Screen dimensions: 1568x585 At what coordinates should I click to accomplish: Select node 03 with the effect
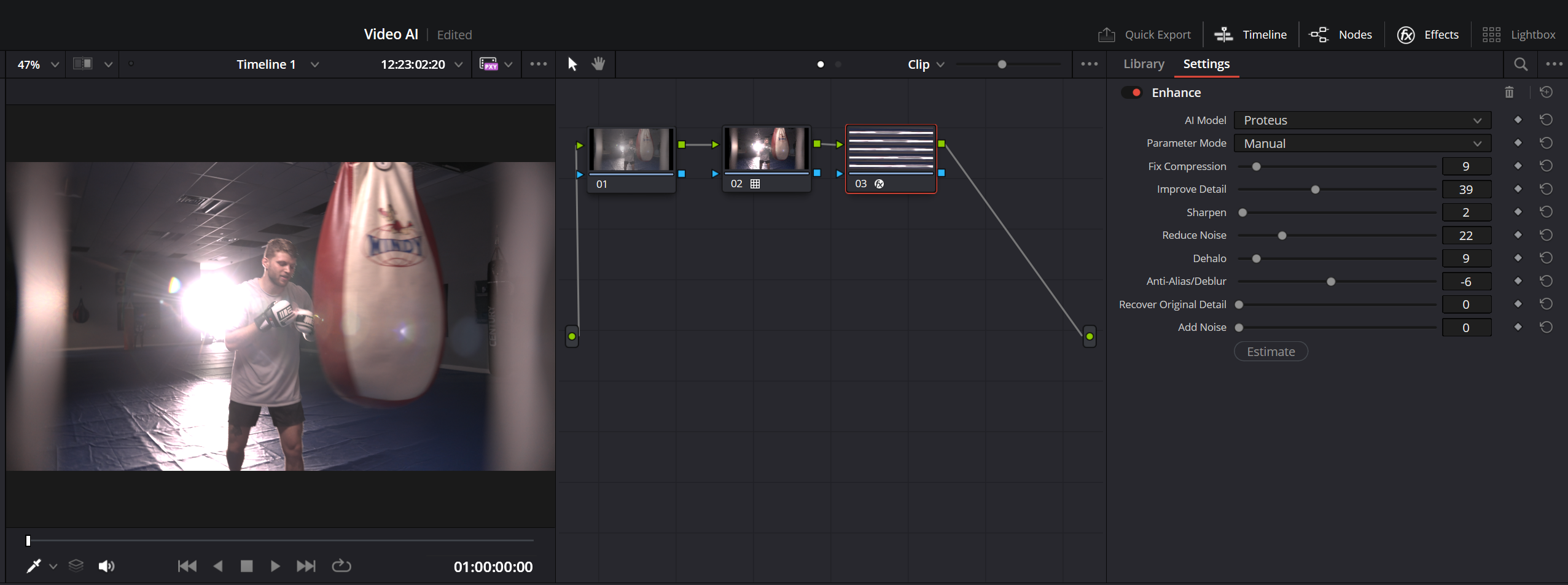(891, 159)
